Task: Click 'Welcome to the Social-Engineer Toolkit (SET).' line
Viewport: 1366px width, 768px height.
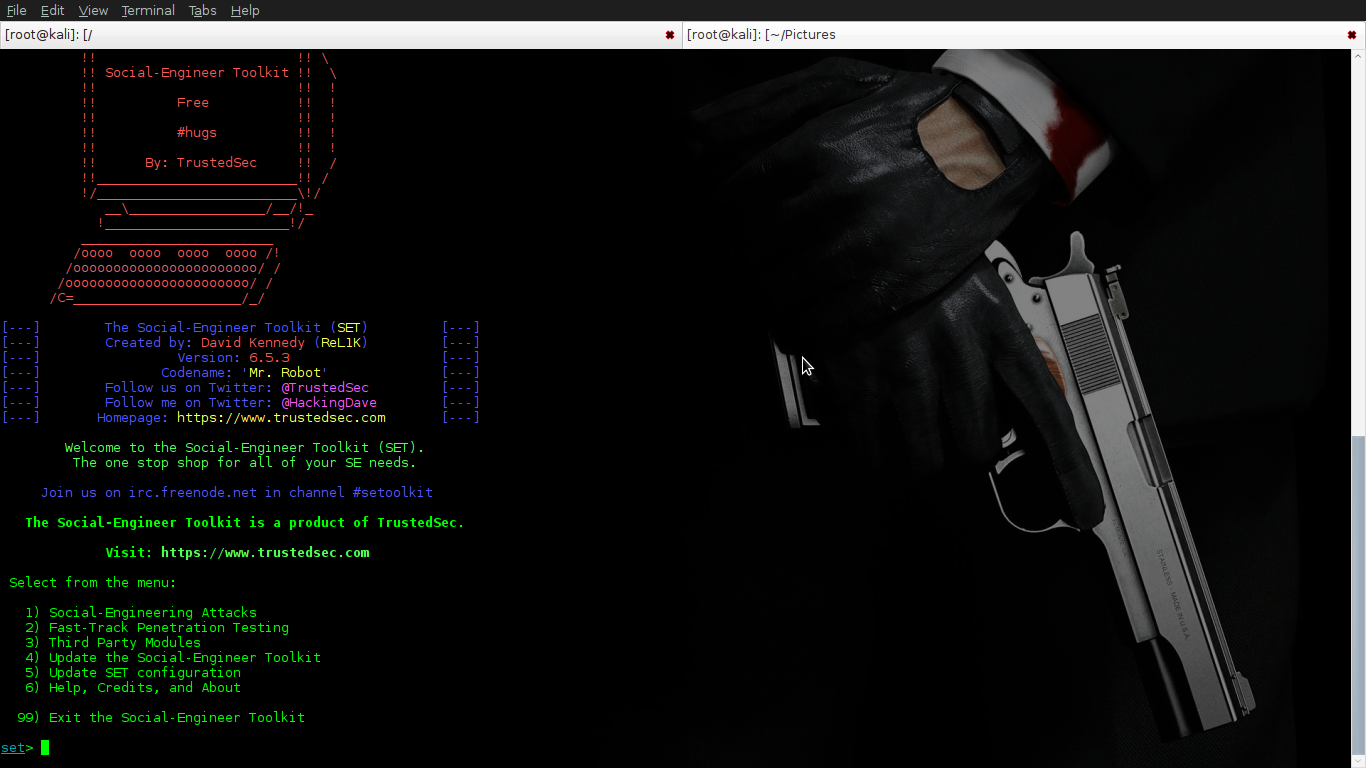Action: (x=245, y=448)
